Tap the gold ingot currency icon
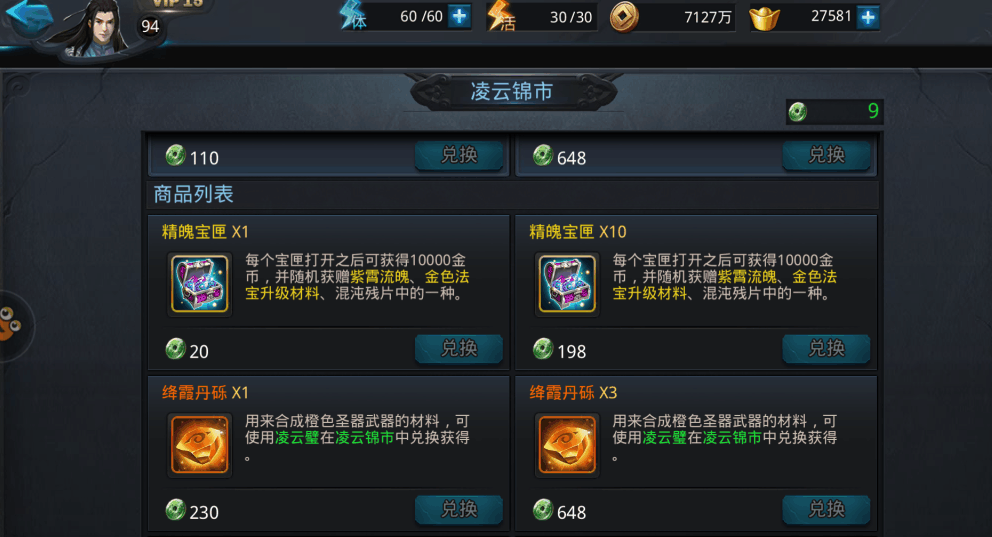The height and width of the screenshot is (537, 992). click(x=765, y=18)
